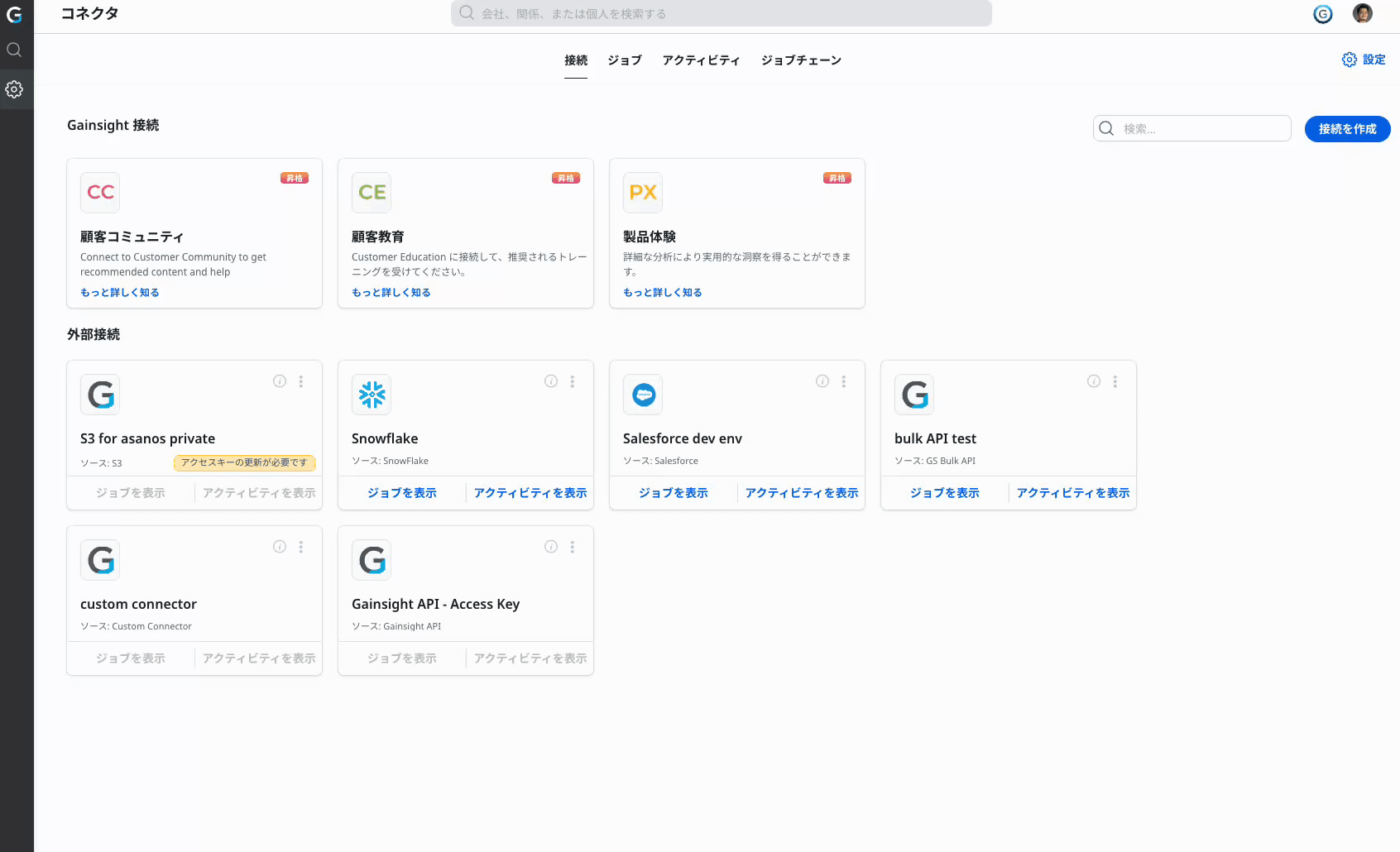Open more options for bulk API test
Screen dimensions: 1400x852
click(x=1115, y=381)
